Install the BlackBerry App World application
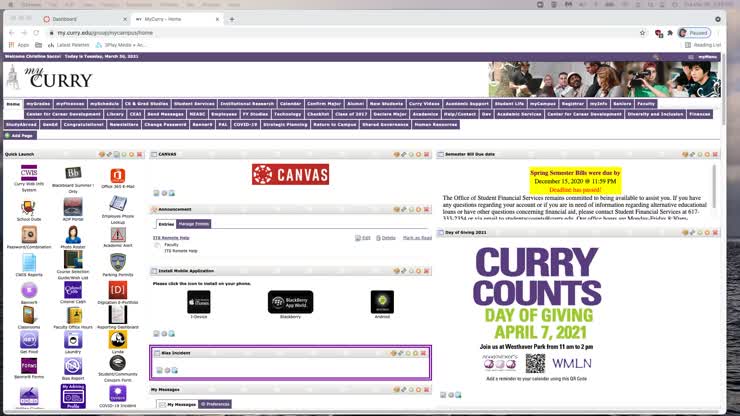The image size is (740, 416). 290,302
